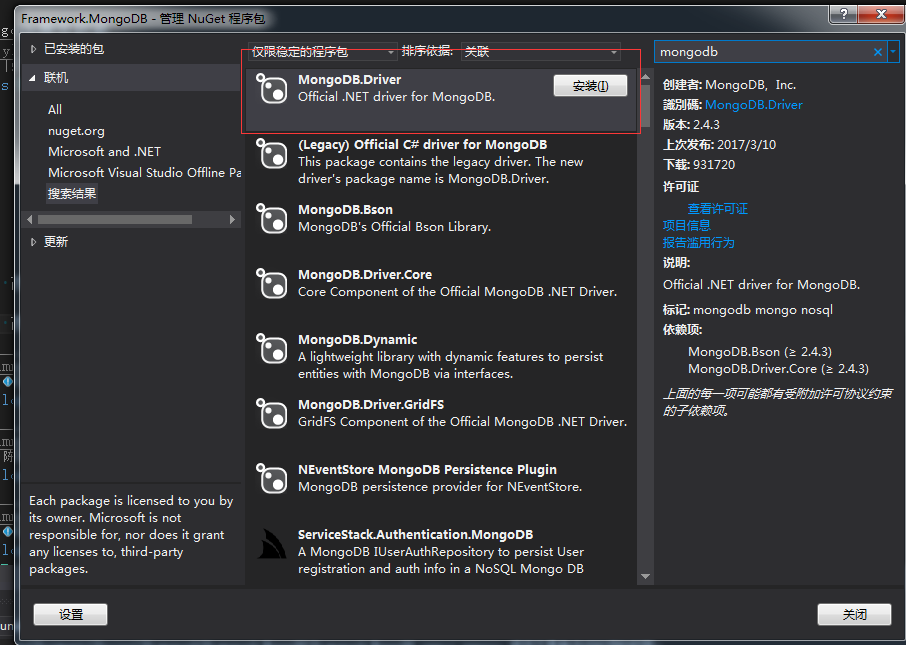Clear the mongodb search text with X
Image resolution: width=906 pixels, height=645 pixels.
click(878, 52)
